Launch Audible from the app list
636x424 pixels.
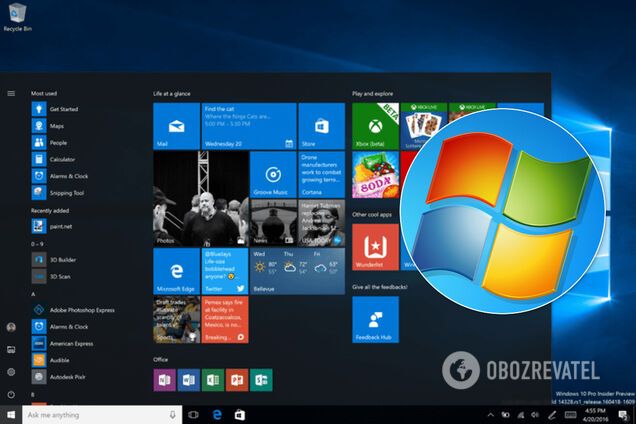[51, 360]
